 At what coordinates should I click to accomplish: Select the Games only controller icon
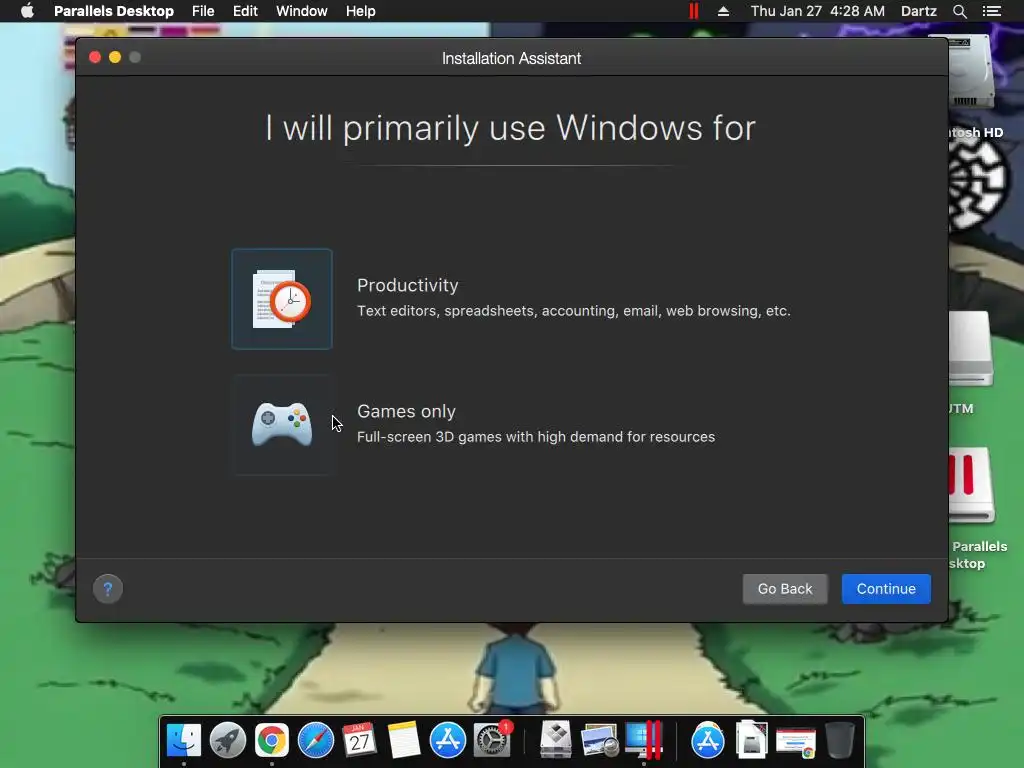click(281, 424)
